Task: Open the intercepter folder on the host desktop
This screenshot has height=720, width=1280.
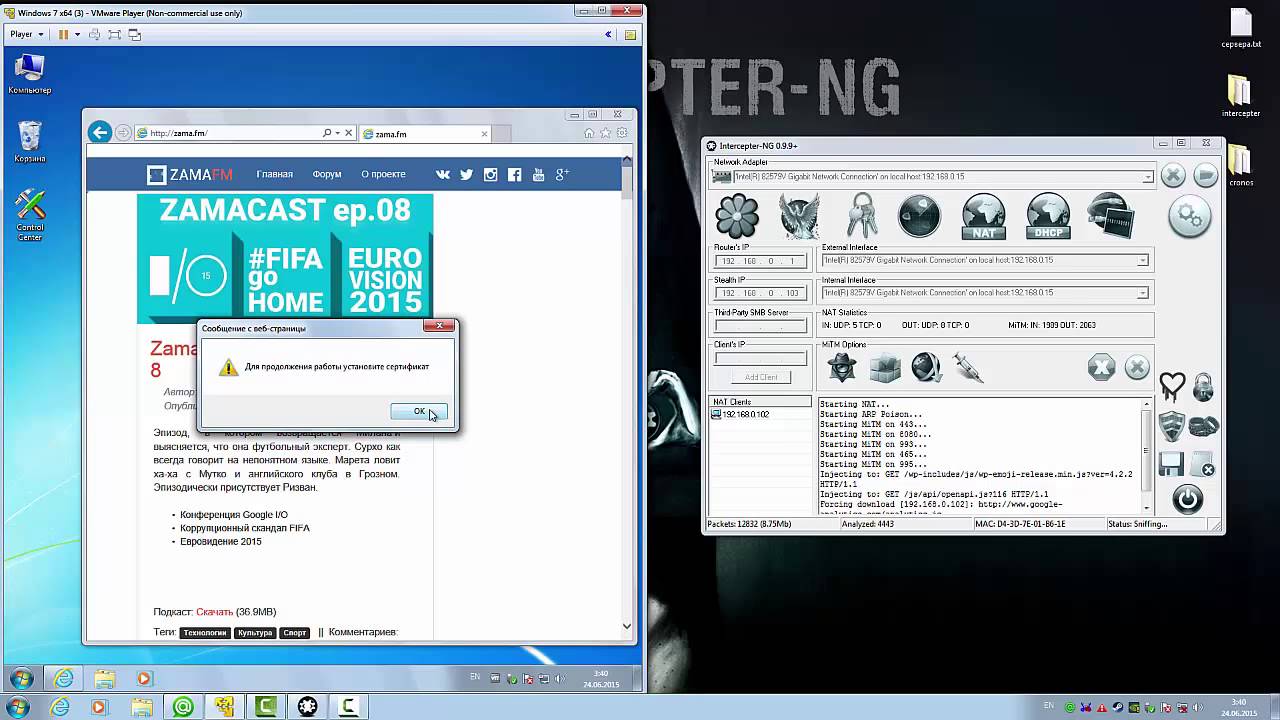Action: tap(1240, 96)
